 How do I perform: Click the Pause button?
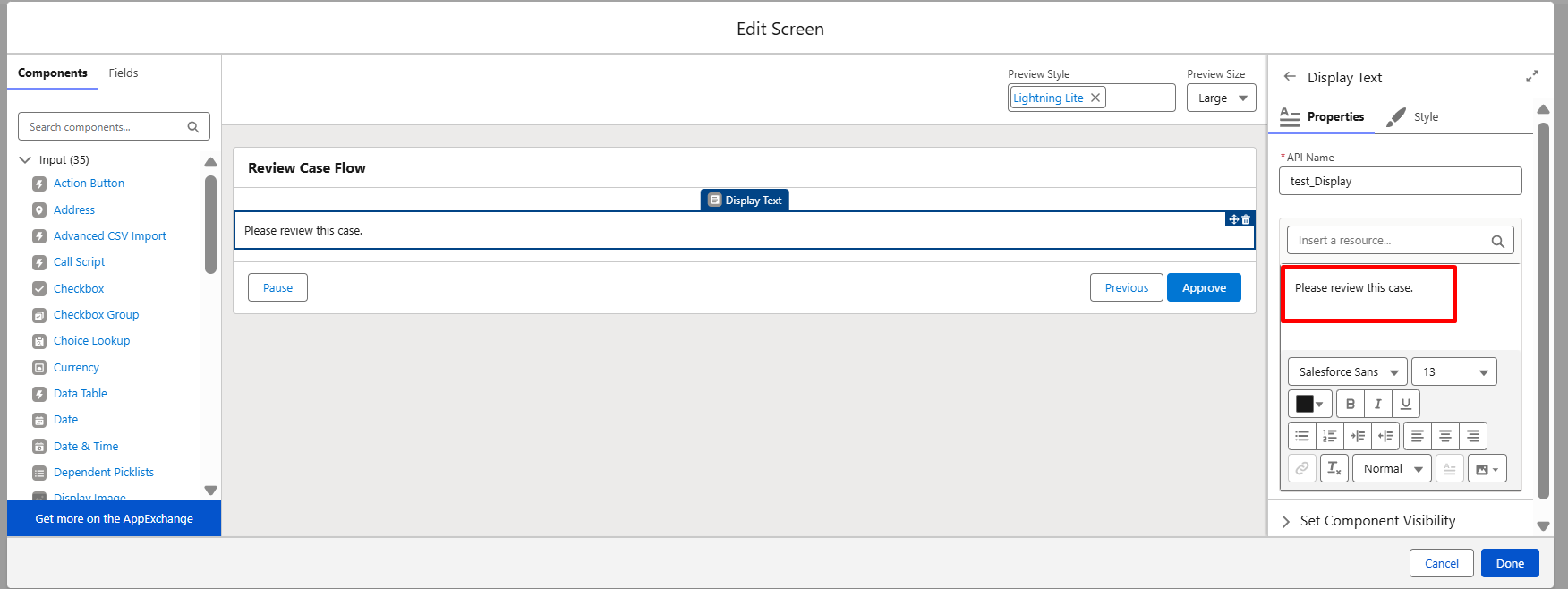[277, 287]
